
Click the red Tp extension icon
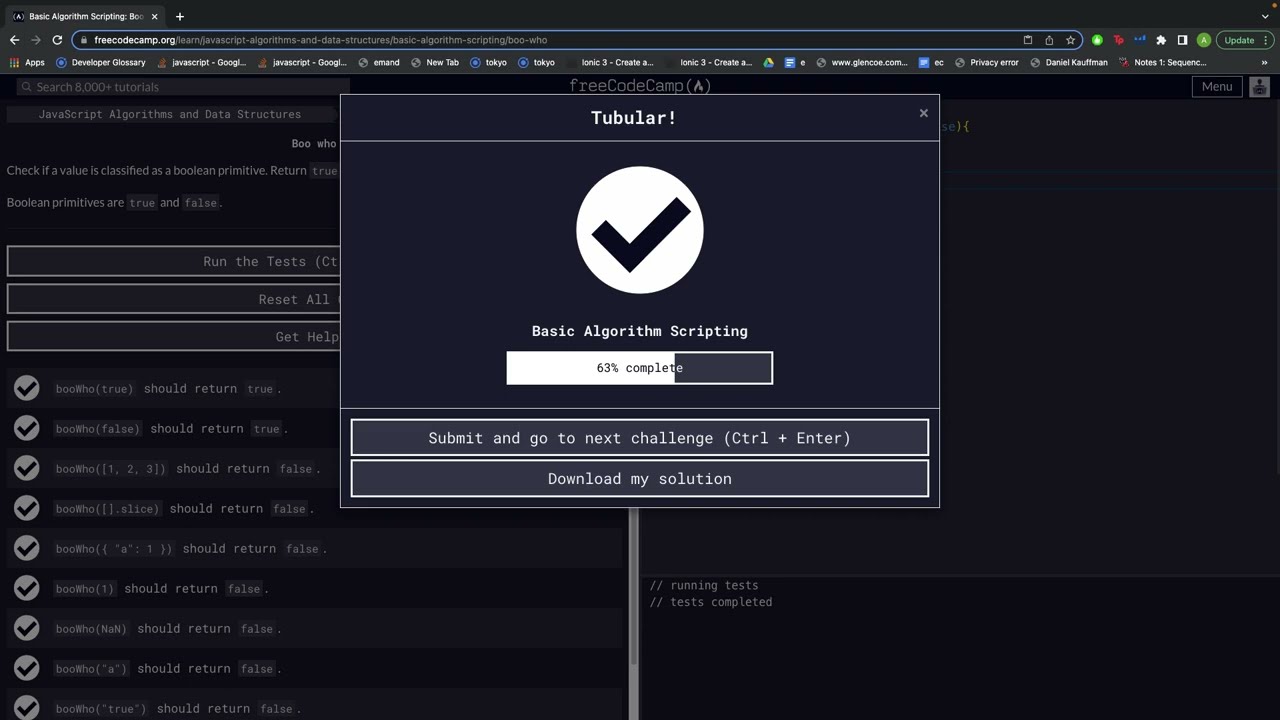(1118, 40)
